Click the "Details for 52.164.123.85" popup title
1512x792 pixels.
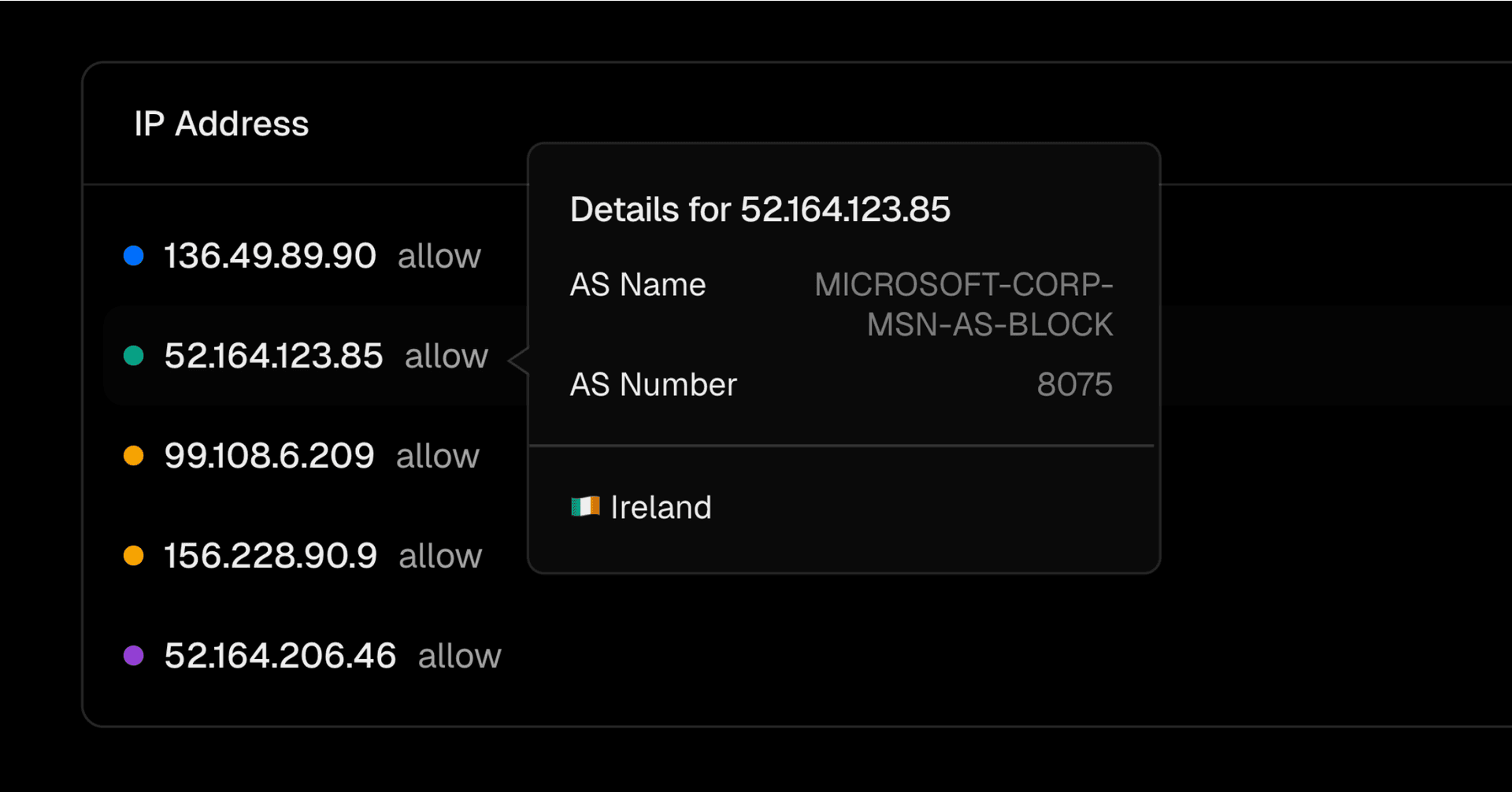pyautogui.click(x=760, y=210)
